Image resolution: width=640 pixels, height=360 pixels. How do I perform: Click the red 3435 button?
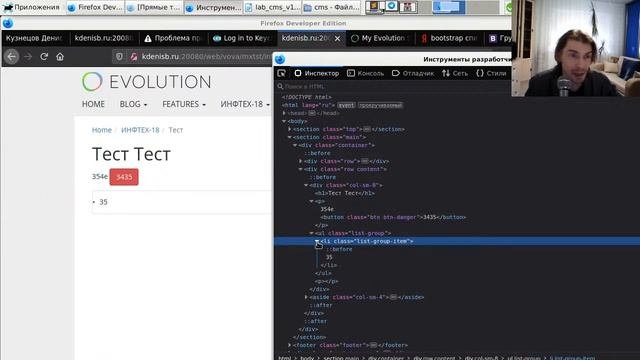[x=124, y=177]
